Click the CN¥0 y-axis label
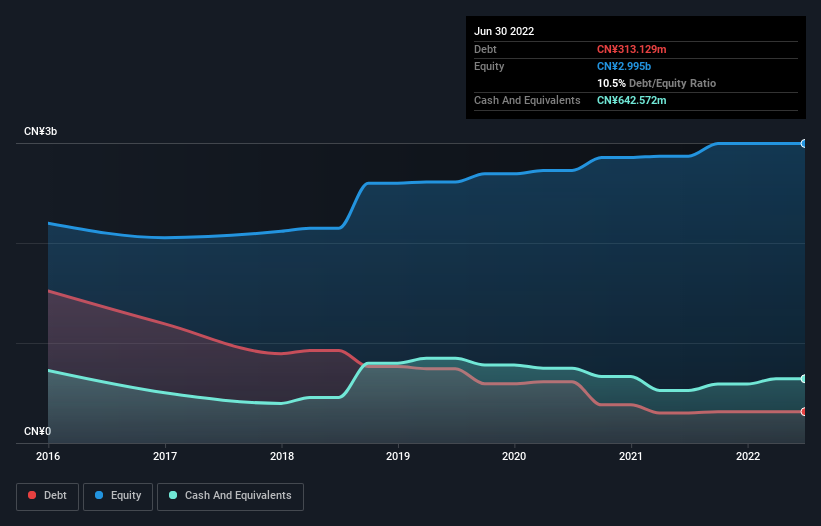821x526 pixels. 38,431
